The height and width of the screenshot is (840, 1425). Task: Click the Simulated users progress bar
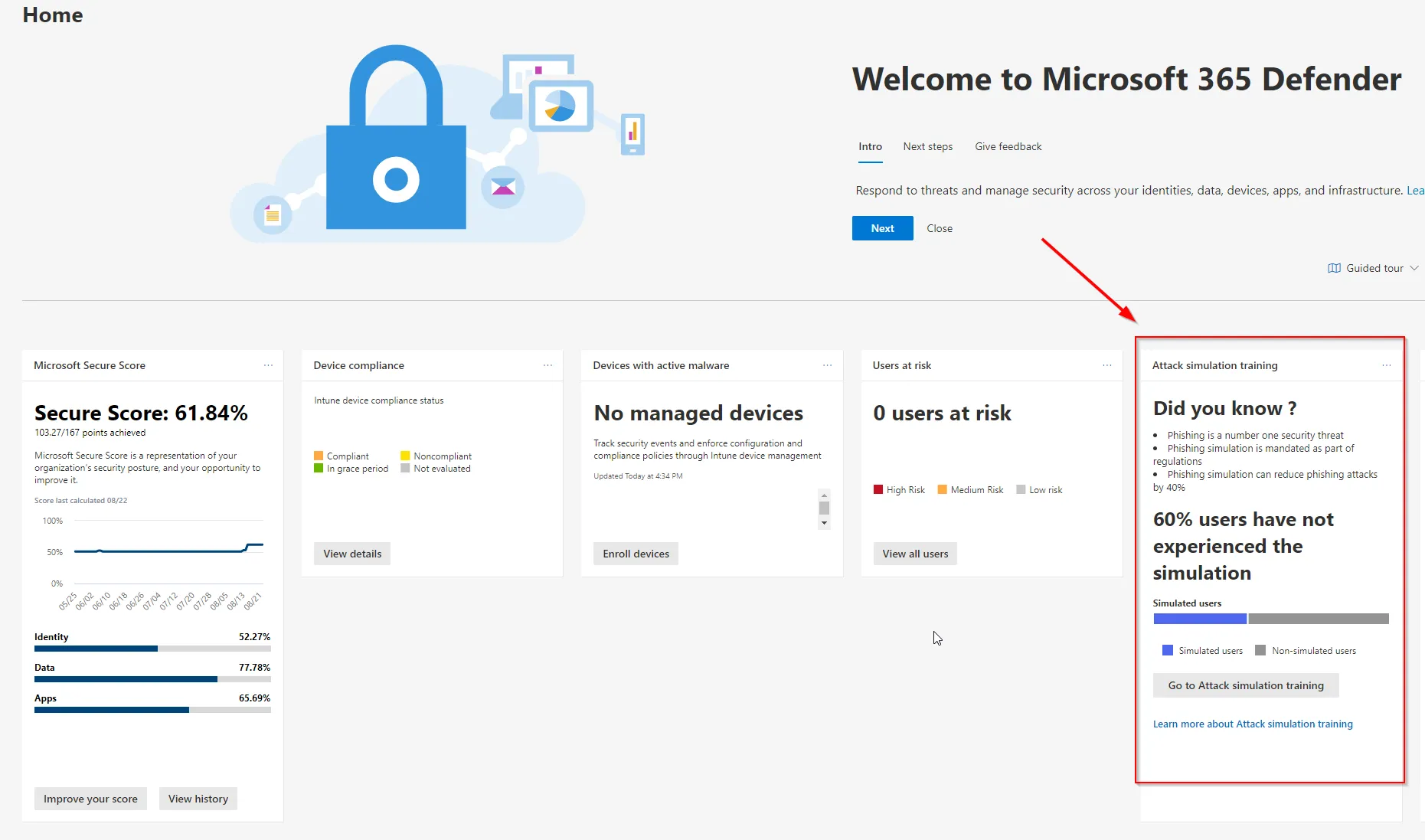point(1271,619)
